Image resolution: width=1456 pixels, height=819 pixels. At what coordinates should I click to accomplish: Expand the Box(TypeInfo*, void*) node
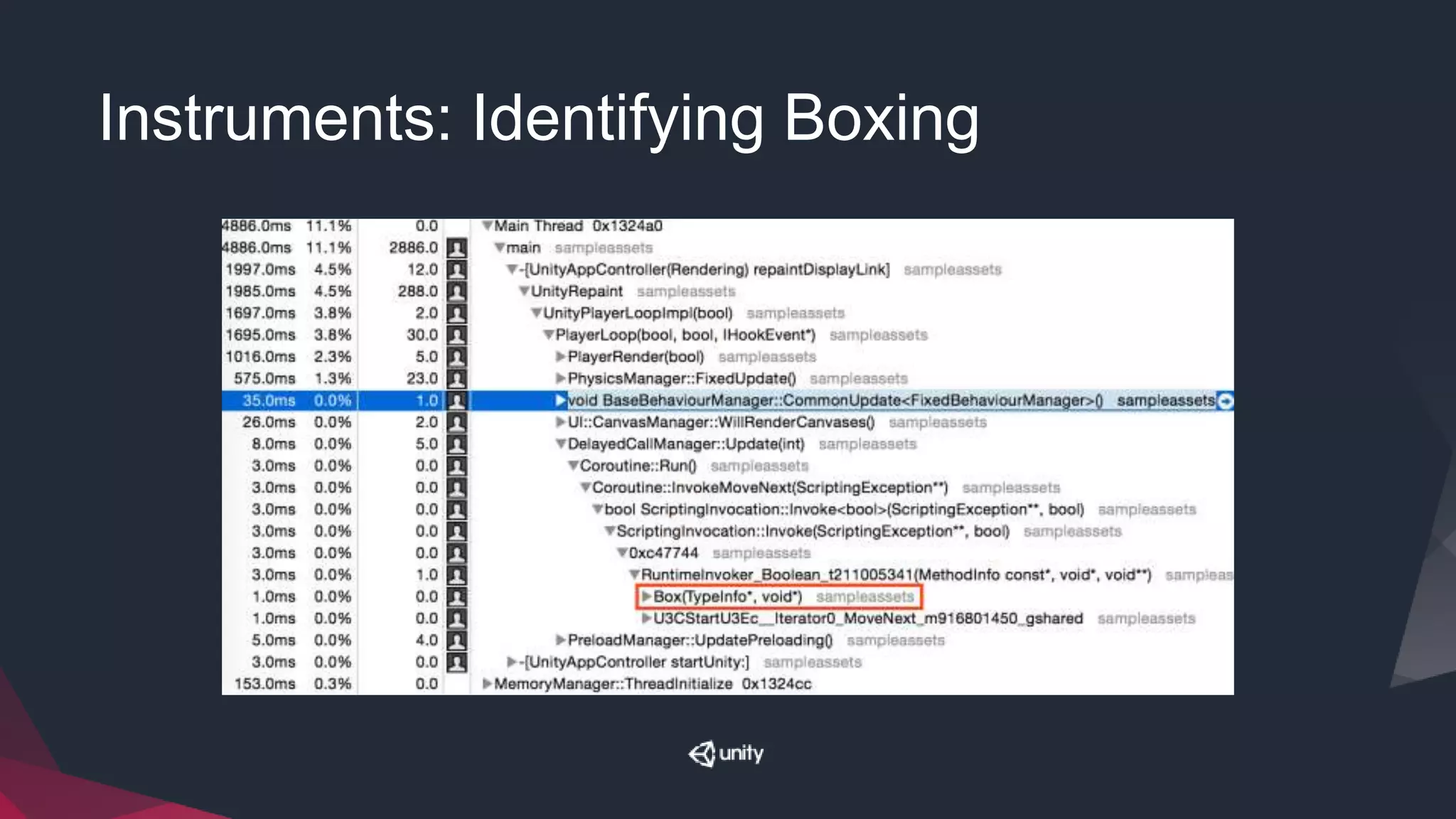[x=647, y=597]
